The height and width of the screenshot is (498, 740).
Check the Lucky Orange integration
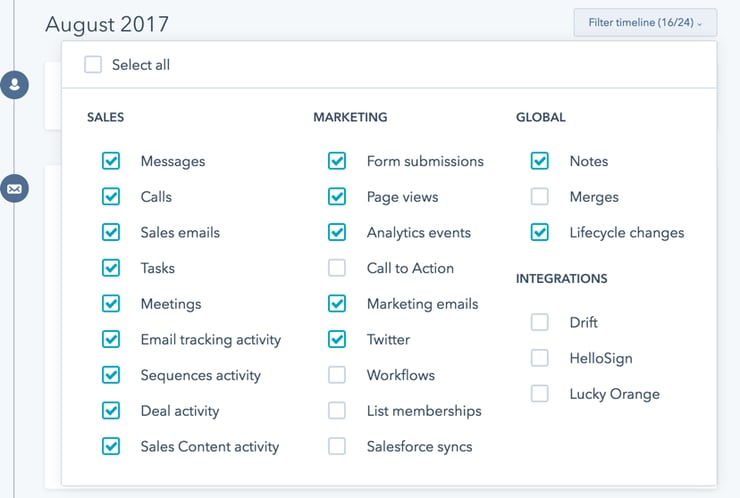pos(540,394)
